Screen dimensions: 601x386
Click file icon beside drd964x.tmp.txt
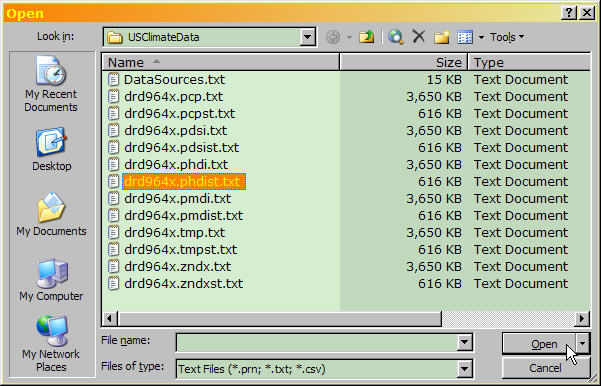113,232
